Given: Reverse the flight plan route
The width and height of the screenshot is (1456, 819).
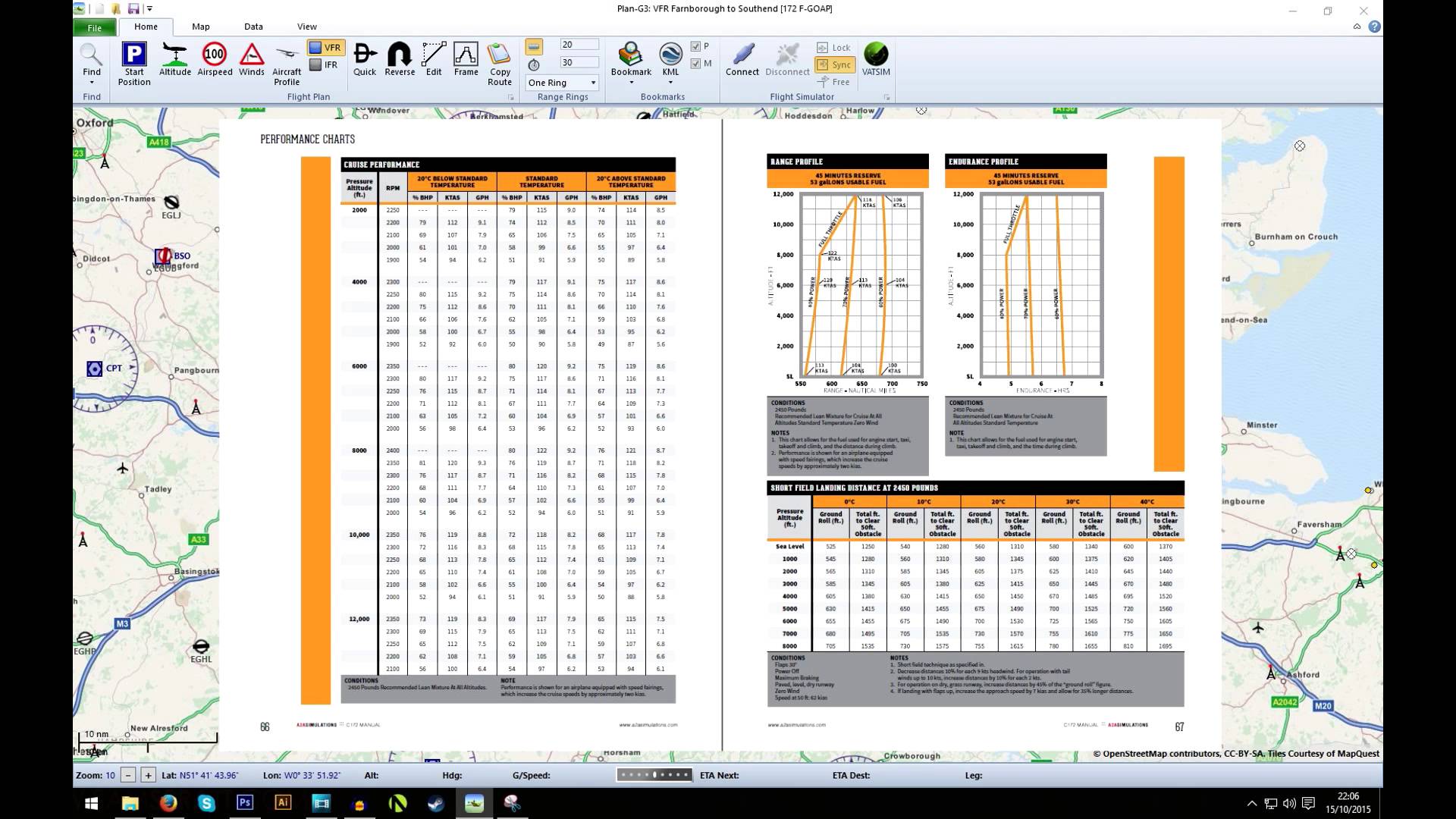Looking at the screenshot, I should click(400, 61).
